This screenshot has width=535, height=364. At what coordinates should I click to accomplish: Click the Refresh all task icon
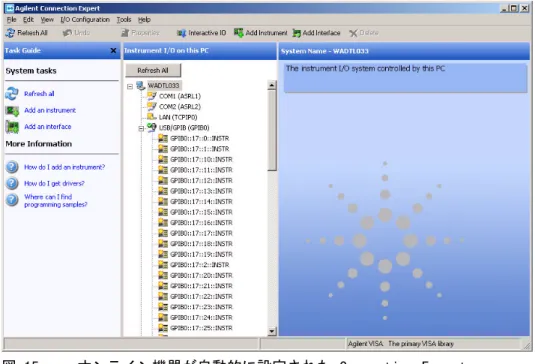(x=12, y=93)
